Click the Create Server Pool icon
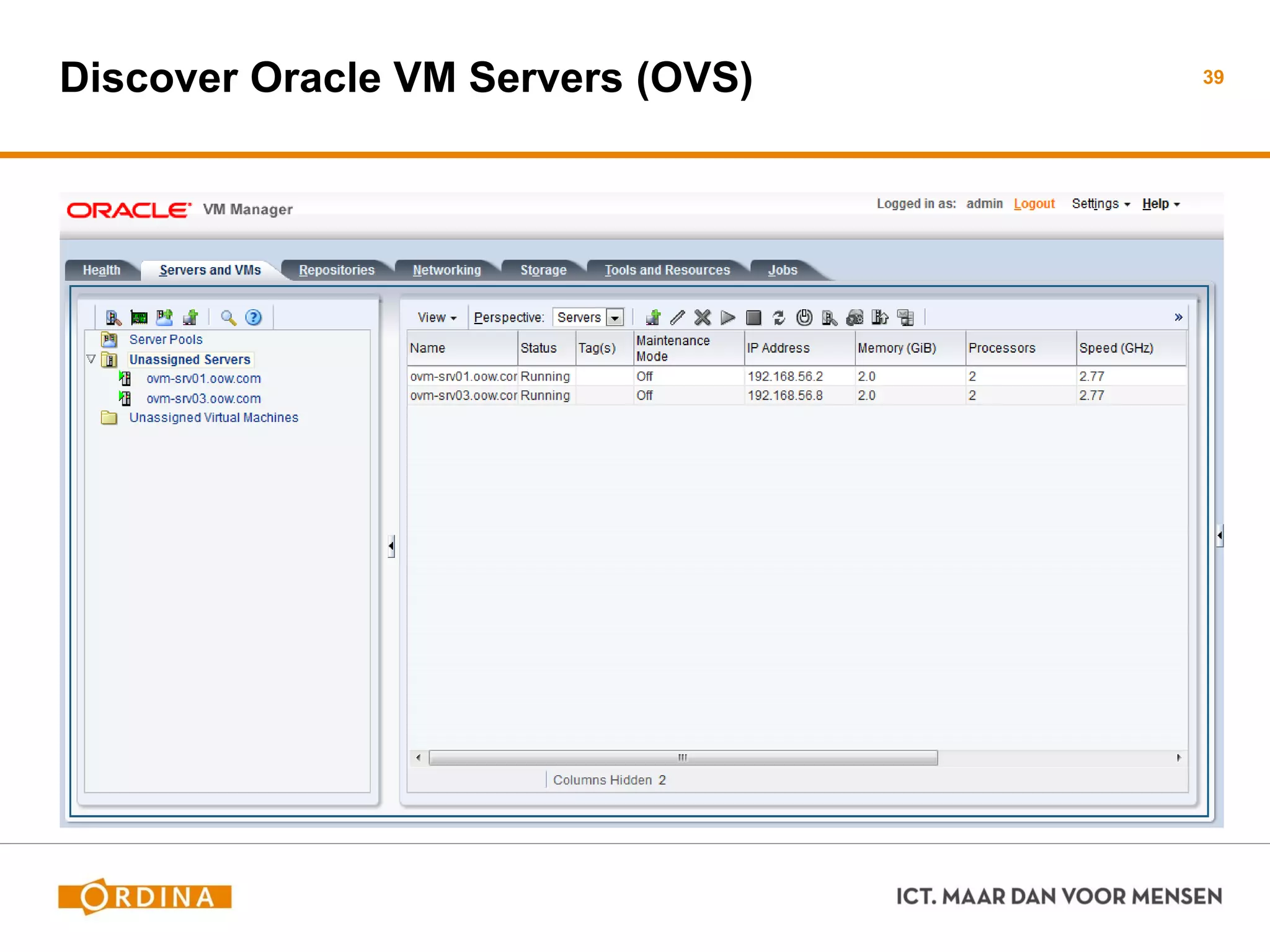This screenshot has height=952, width=1270. [x=164, y=317]
